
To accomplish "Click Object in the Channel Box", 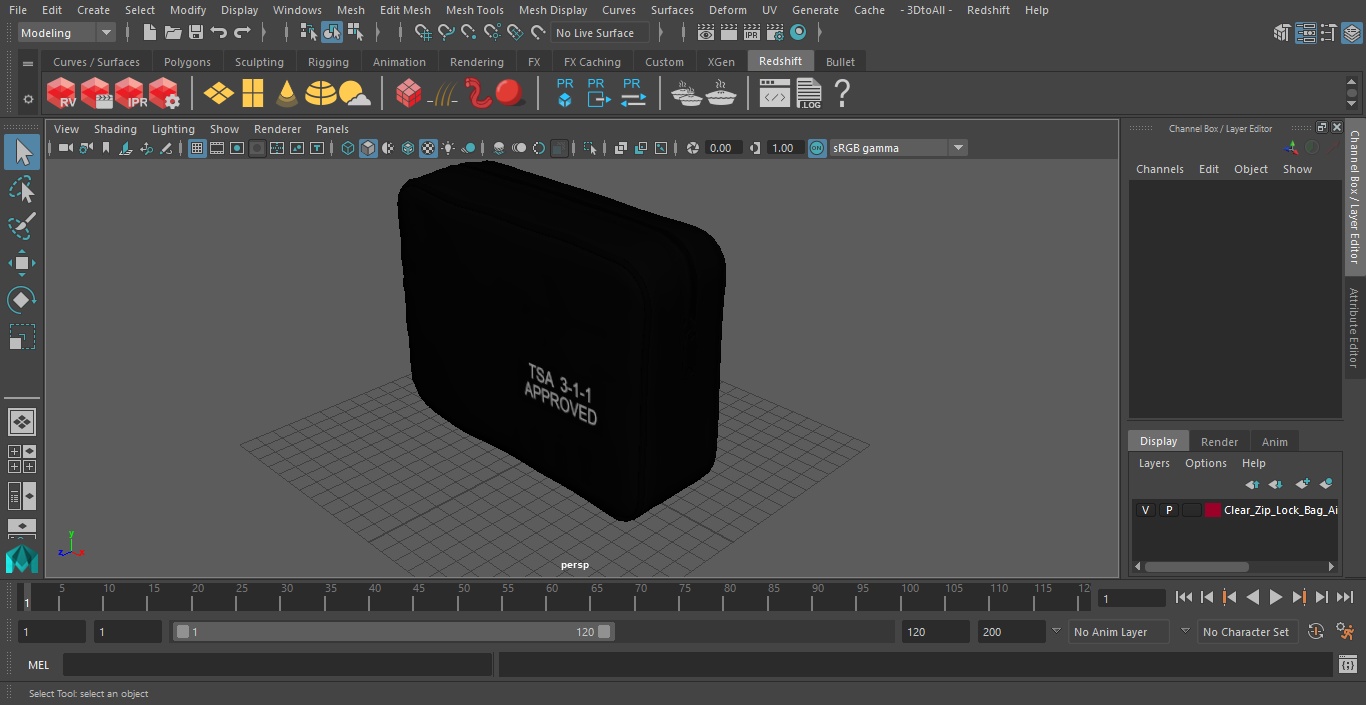I will [1250, 169].
